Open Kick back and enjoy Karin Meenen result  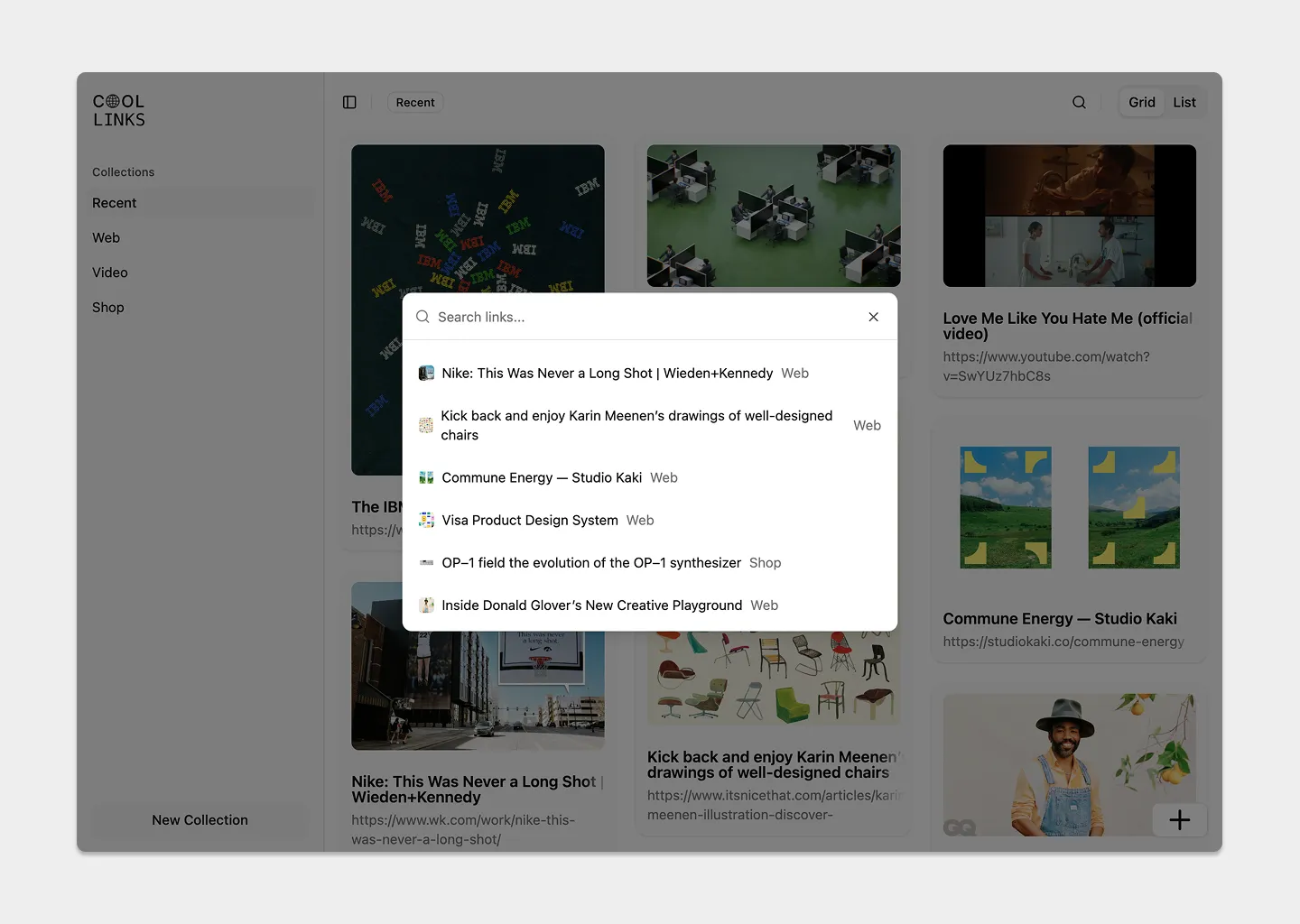tap(650, 425)
